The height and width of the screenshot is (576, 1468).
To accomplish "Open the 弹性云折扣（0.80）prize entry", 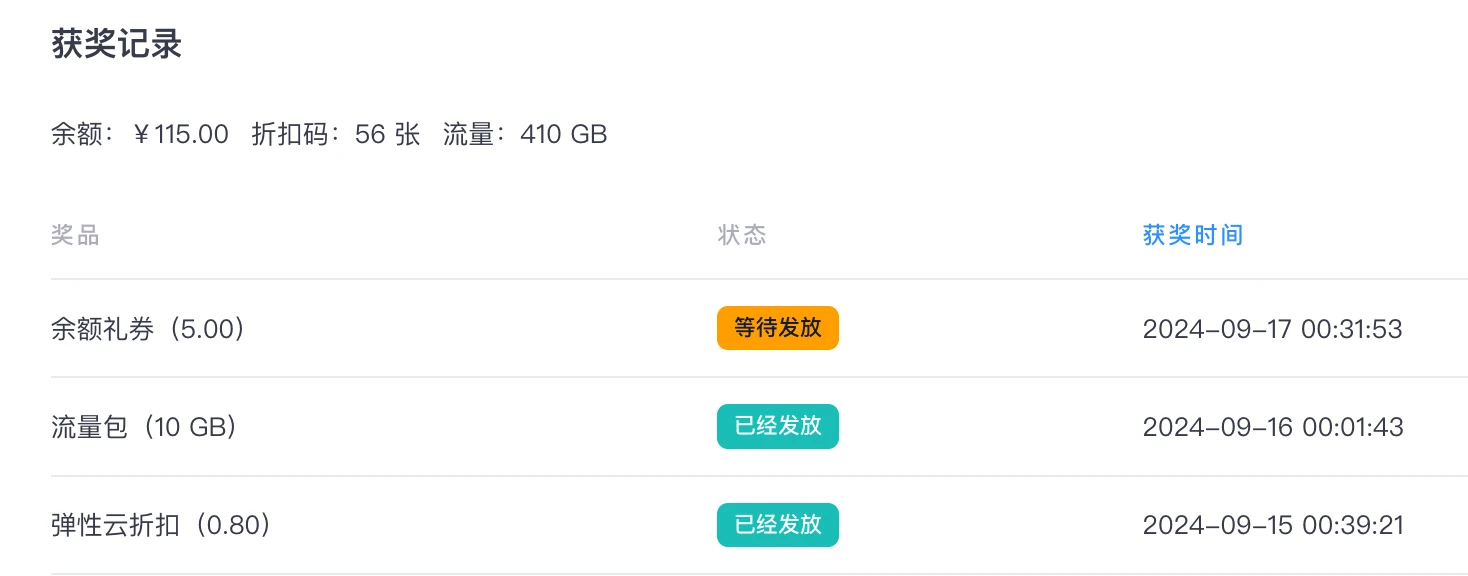I will 161,525.
